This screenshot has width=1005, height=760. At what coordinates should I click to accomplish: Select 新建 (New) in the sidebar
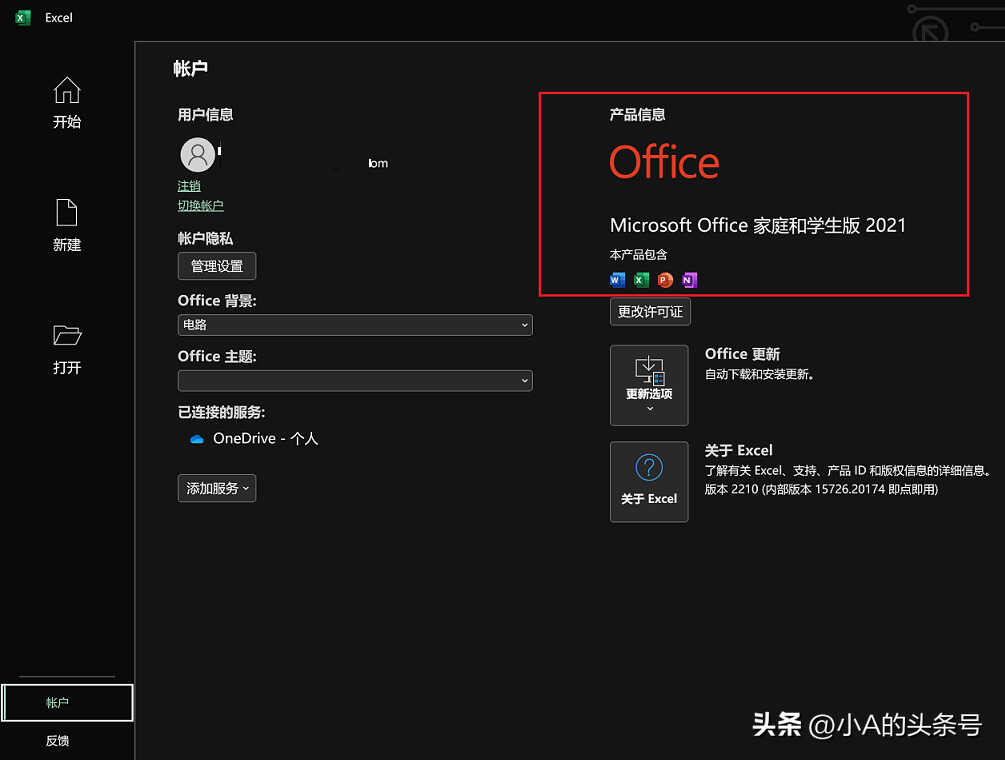67,226
